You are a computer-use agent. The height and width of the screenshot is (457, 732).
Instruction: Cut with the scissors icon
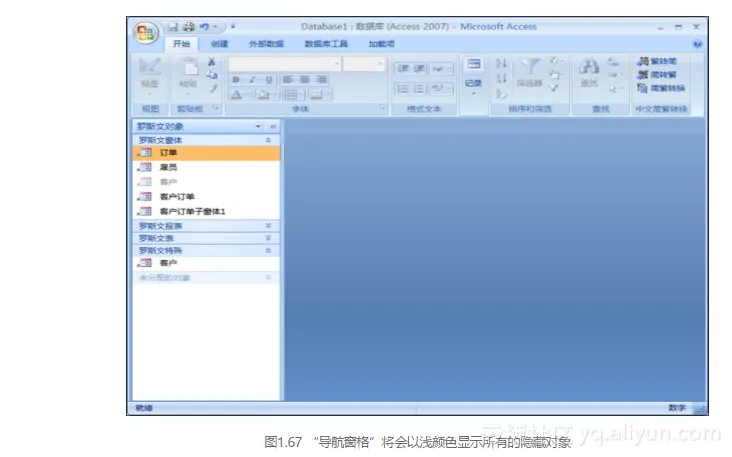point(211,62)
